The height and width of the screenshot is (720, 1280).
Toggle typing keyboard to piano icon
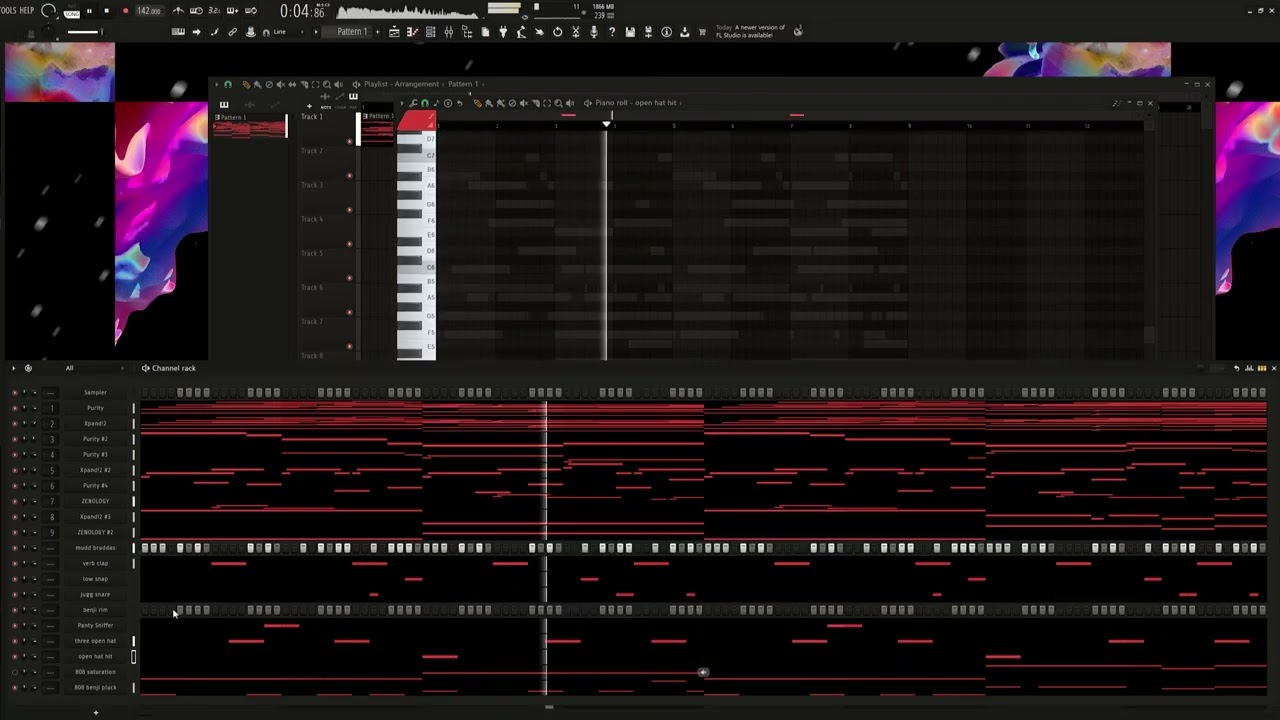point(178,32)
